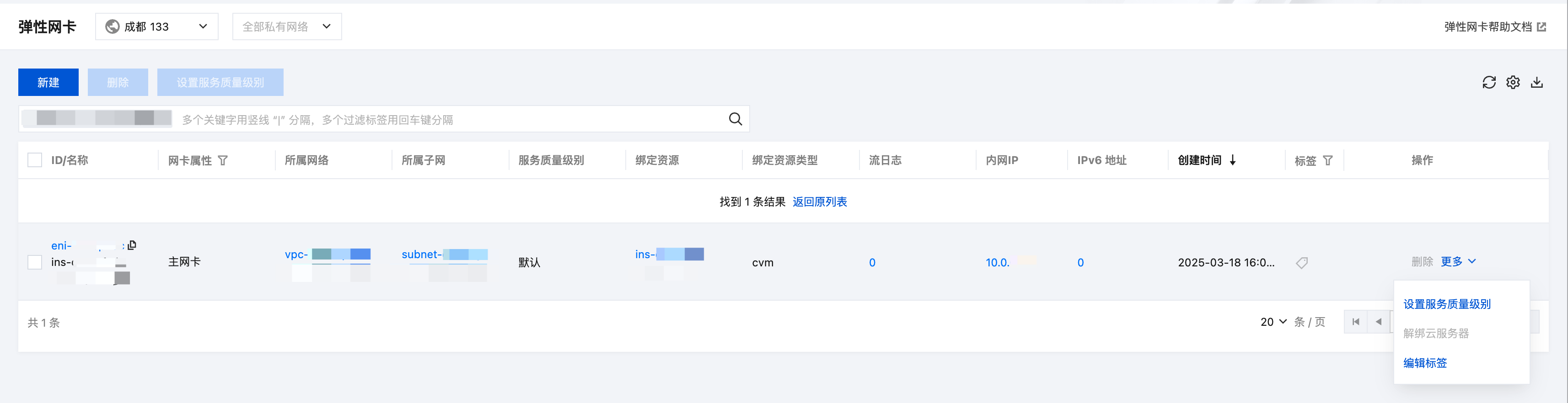This screenshot has height=403, width=1568.
Task: Click the blurred search filter tag
Action: [x=97, y=118]
